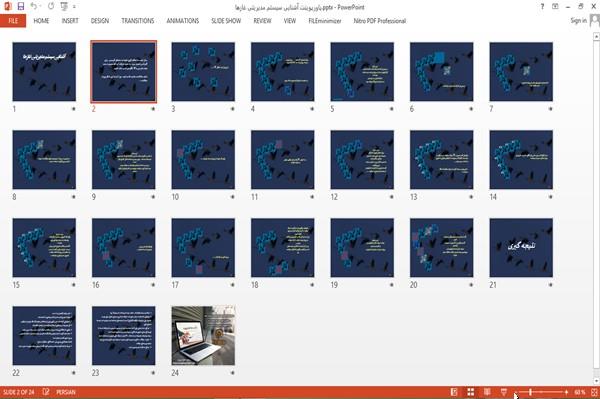Screen dimensions: 600x399
Task: Click the 60% zoom level button
Action: [x=579, y=392]
